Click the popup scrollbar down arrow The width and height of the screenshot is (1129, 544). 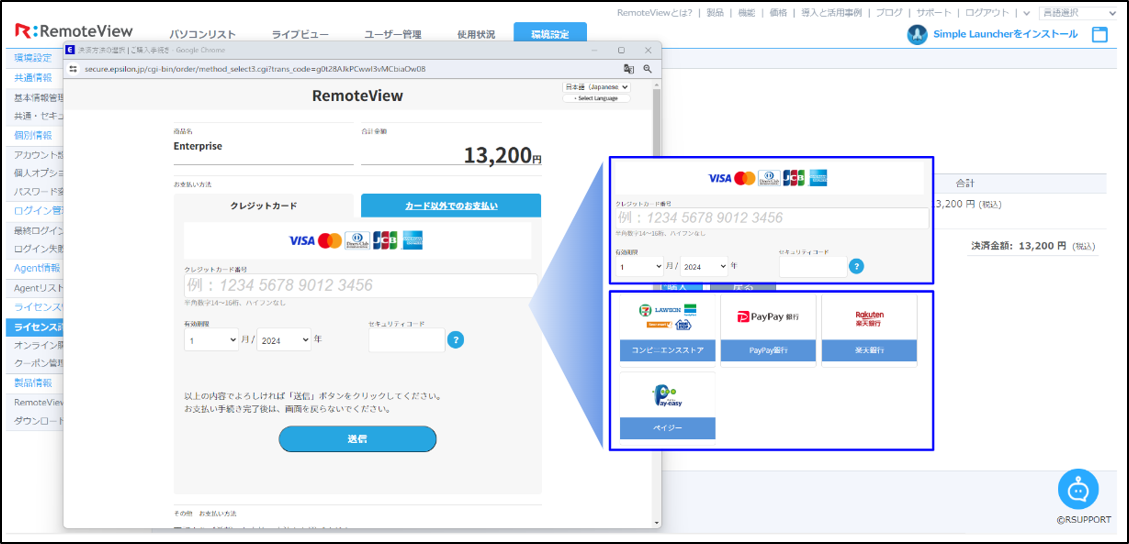[656, 522]
